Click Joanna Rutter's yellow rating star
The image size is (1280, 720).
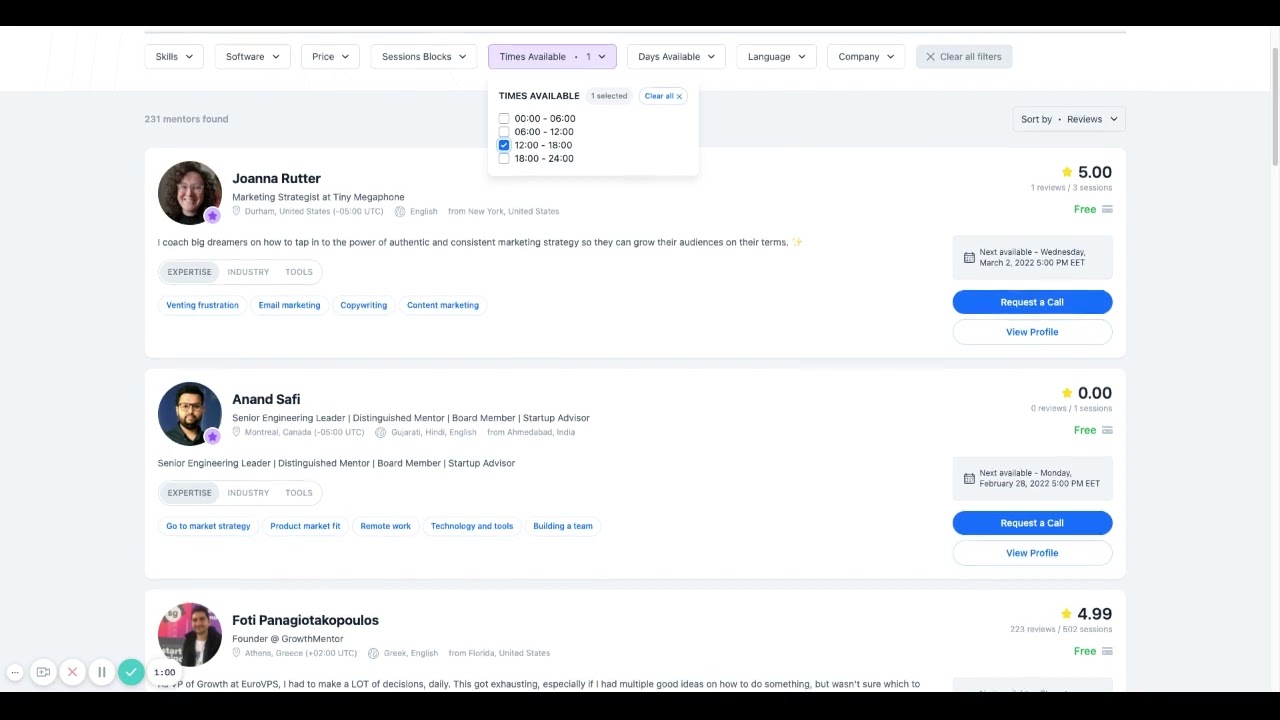(x=1067, y=172)
